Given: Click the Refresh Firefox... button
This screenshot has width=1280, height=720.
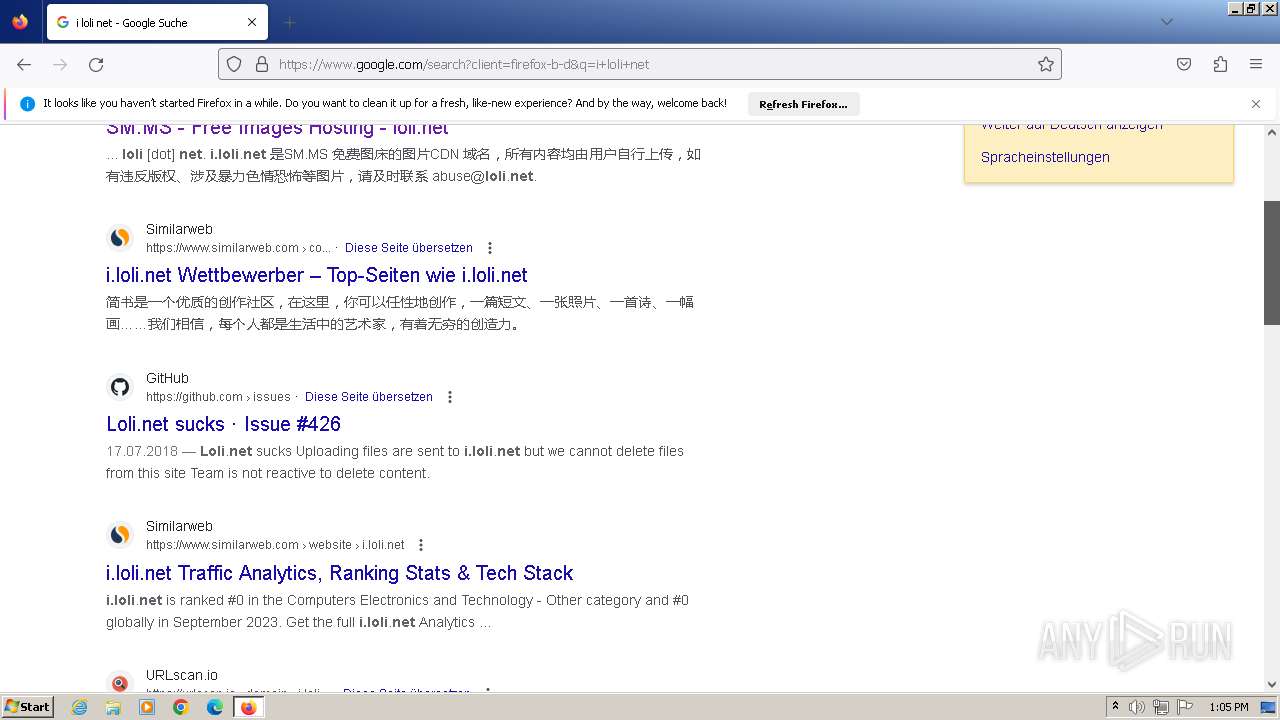Looking at the screenshot, I should pyautogui.click(x=803, y=104).
